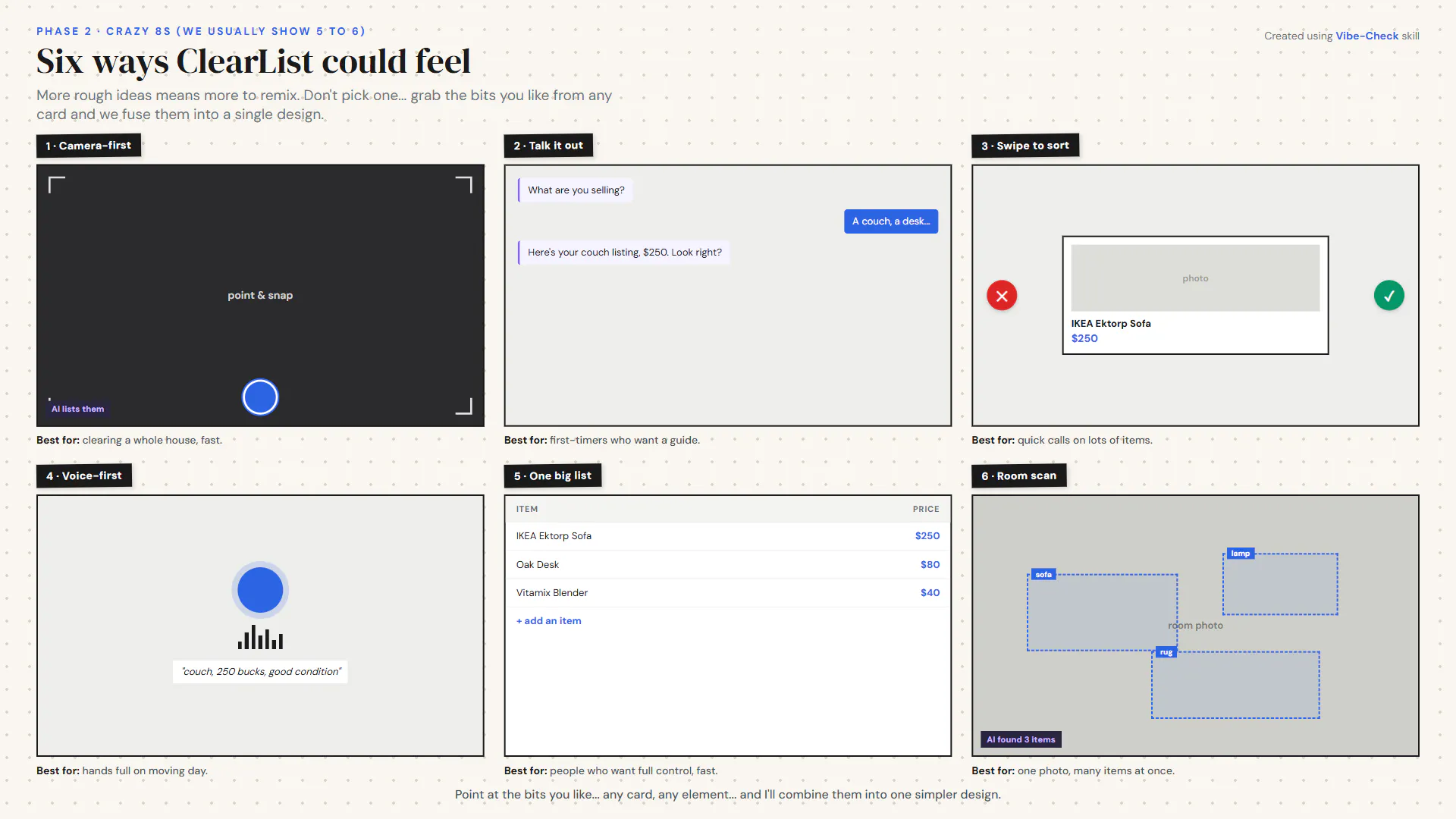The height and width of the screenshot is (819, 1456).
Task: Click 'Best for: first-timers who want a guide.'
Action: [x=601, y=441]
